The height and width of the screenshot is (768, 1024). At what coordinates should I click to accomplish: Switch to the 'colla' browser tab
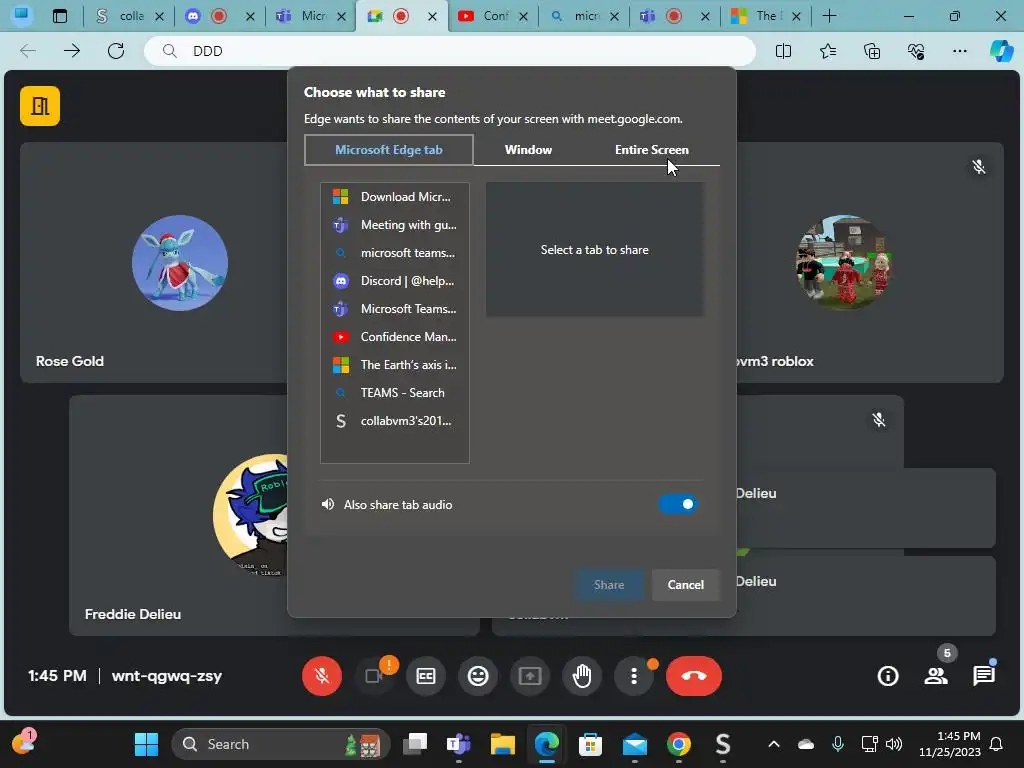point(129,16)
